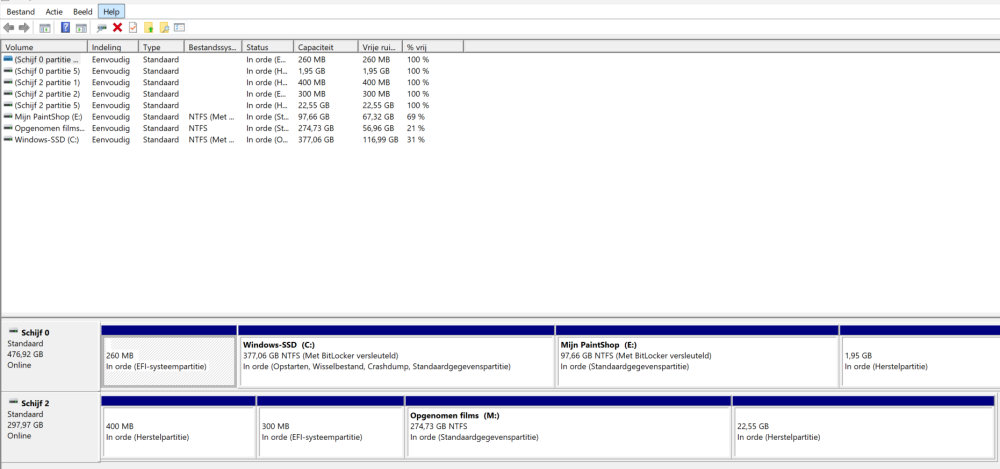Click the disk icon next to Schijf 2 label
The width and height of the screenshot is (1000, 469).
click(13, 403)
